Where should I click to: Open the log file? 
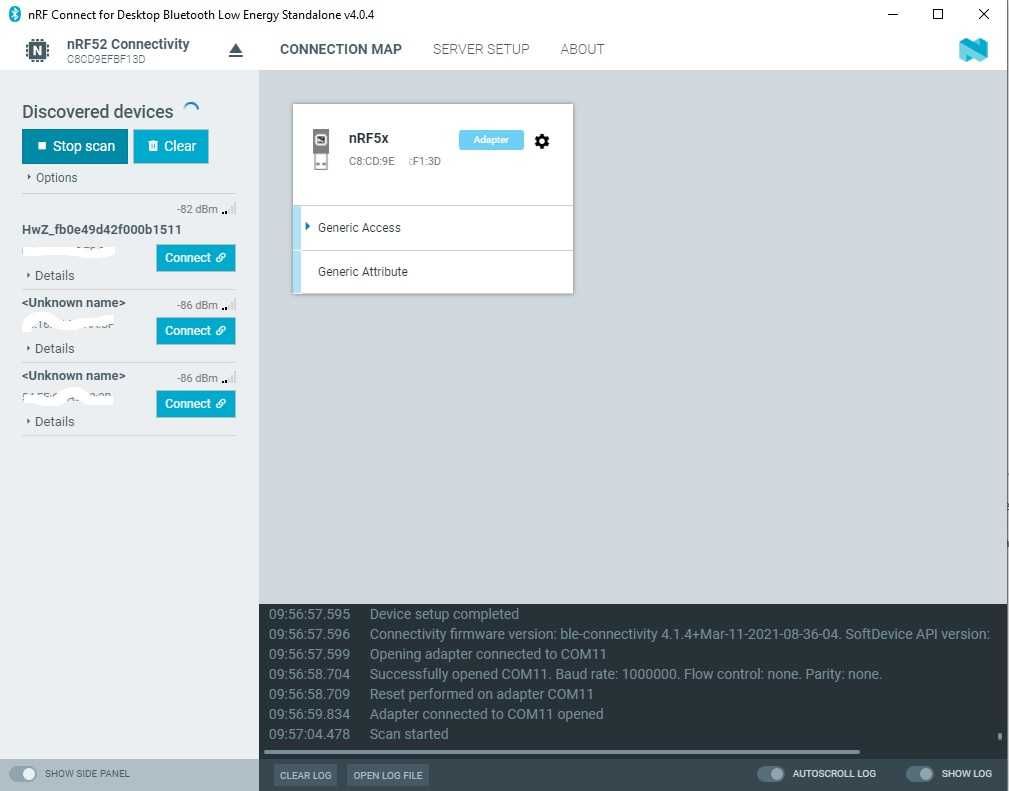(387, 775)
